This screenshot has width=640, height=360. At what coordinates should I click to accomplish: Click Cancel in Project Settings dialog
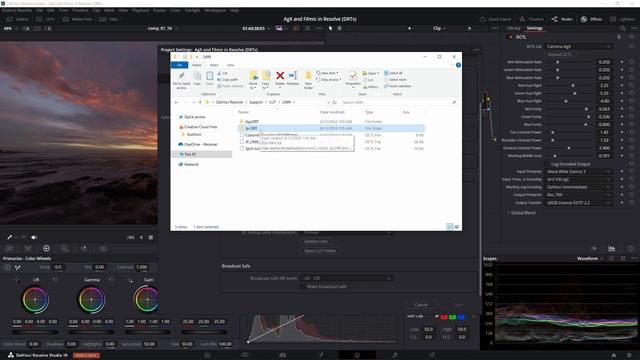pyautogui.click(x=421, y=305)
